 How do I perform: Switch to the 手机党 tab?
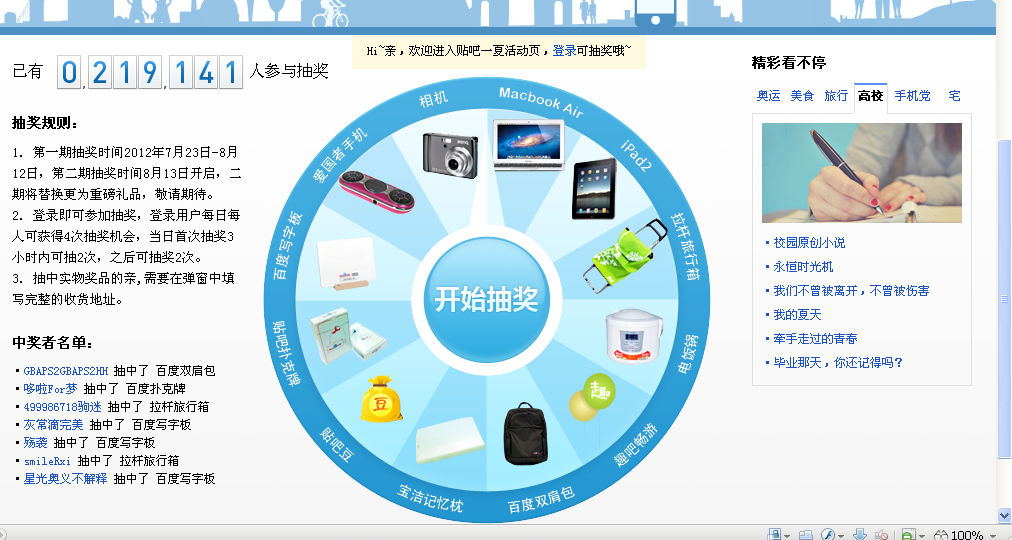click(x=913, y=96)
